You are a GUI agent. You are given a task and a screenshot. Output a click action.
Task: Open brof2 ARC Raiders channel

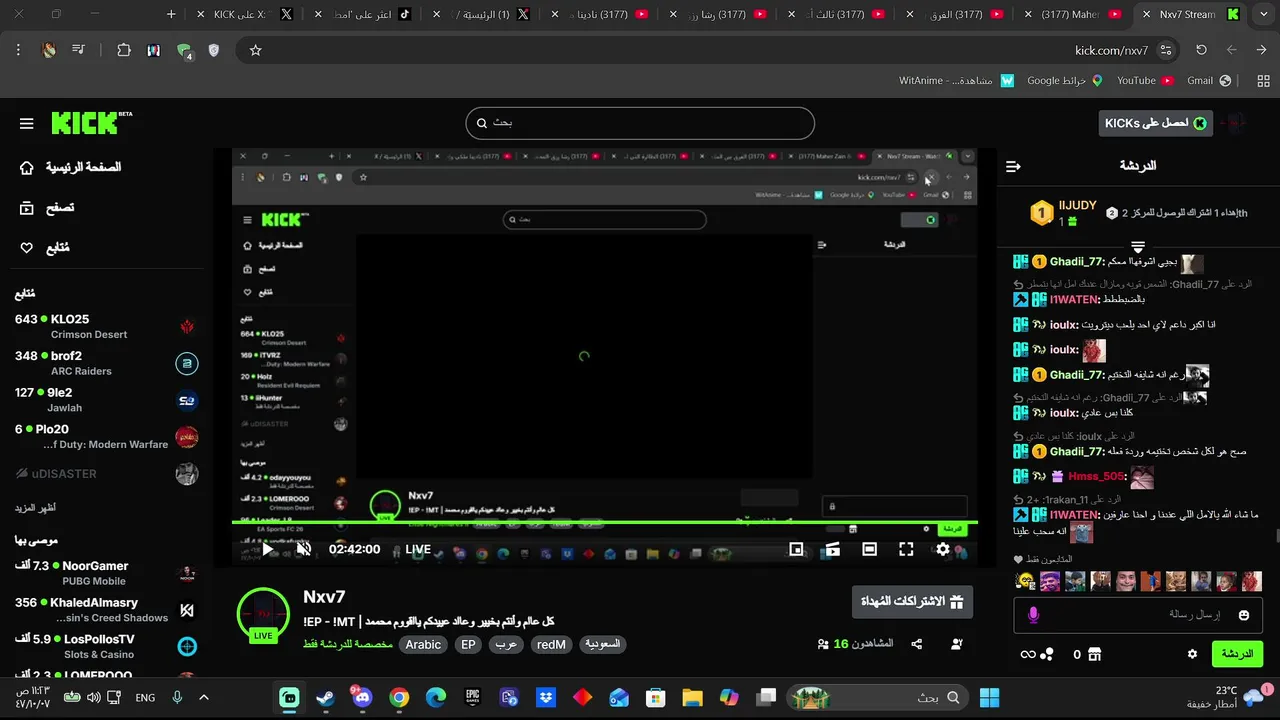tap(106, 363)
